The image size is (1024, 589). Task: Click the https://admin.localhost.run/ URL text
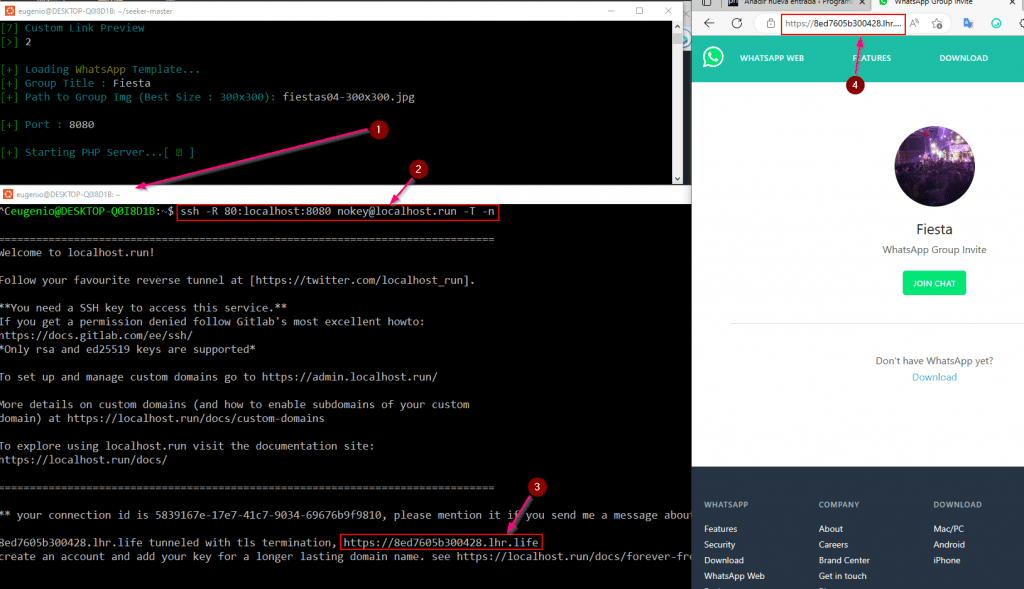[x=349, y=377]
